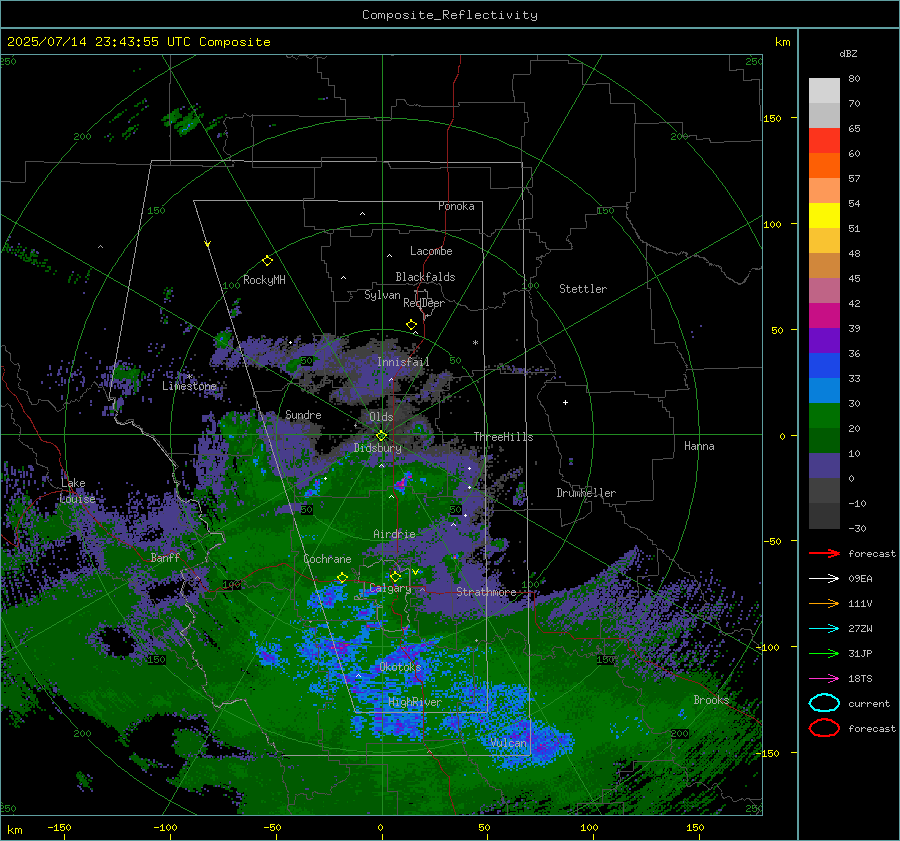Click the cyan current ellipse legend icon
This screenshot has height=841, width=900.
coord(824,703)
